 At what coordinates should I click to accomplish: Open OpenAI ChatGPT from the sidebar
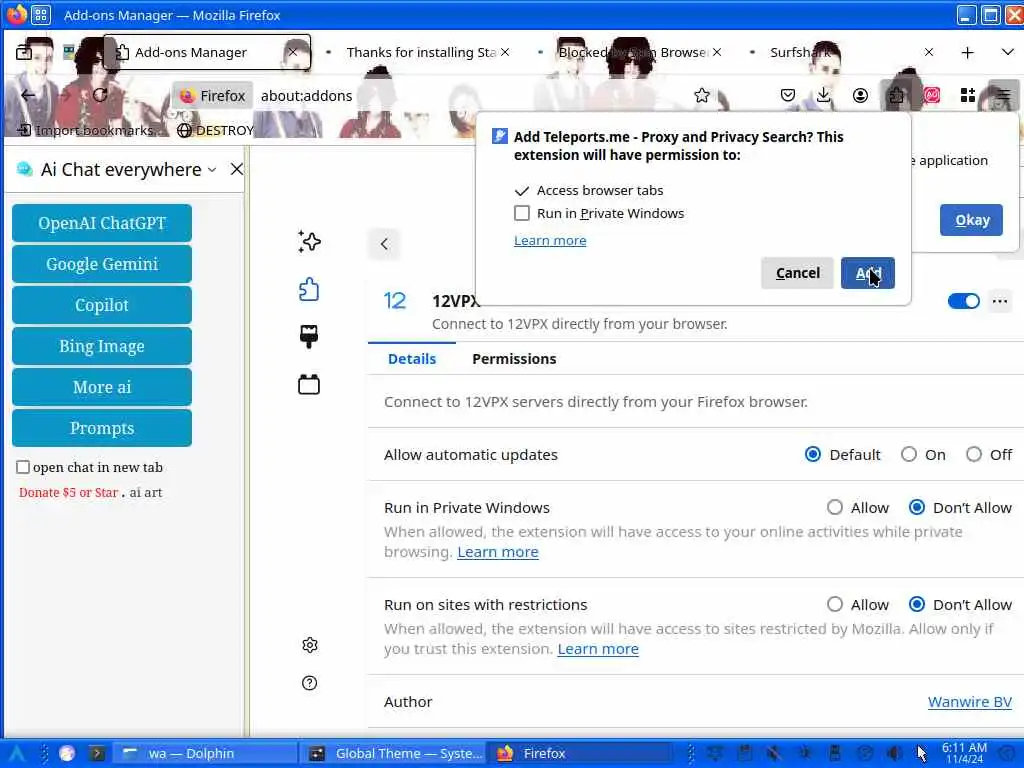click(x=102, y=223)
